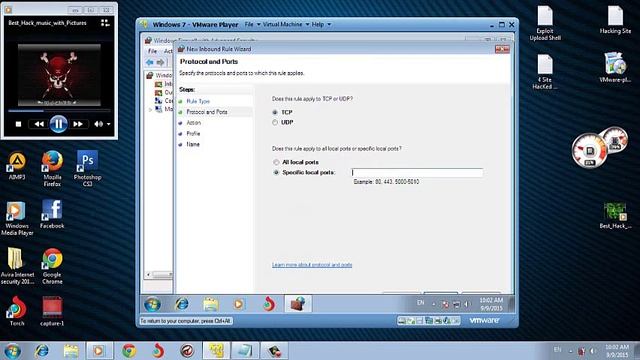Viewport: 640px width, 360px height.
Task: Select Specific local ports option
Action: tap(276, 173)
